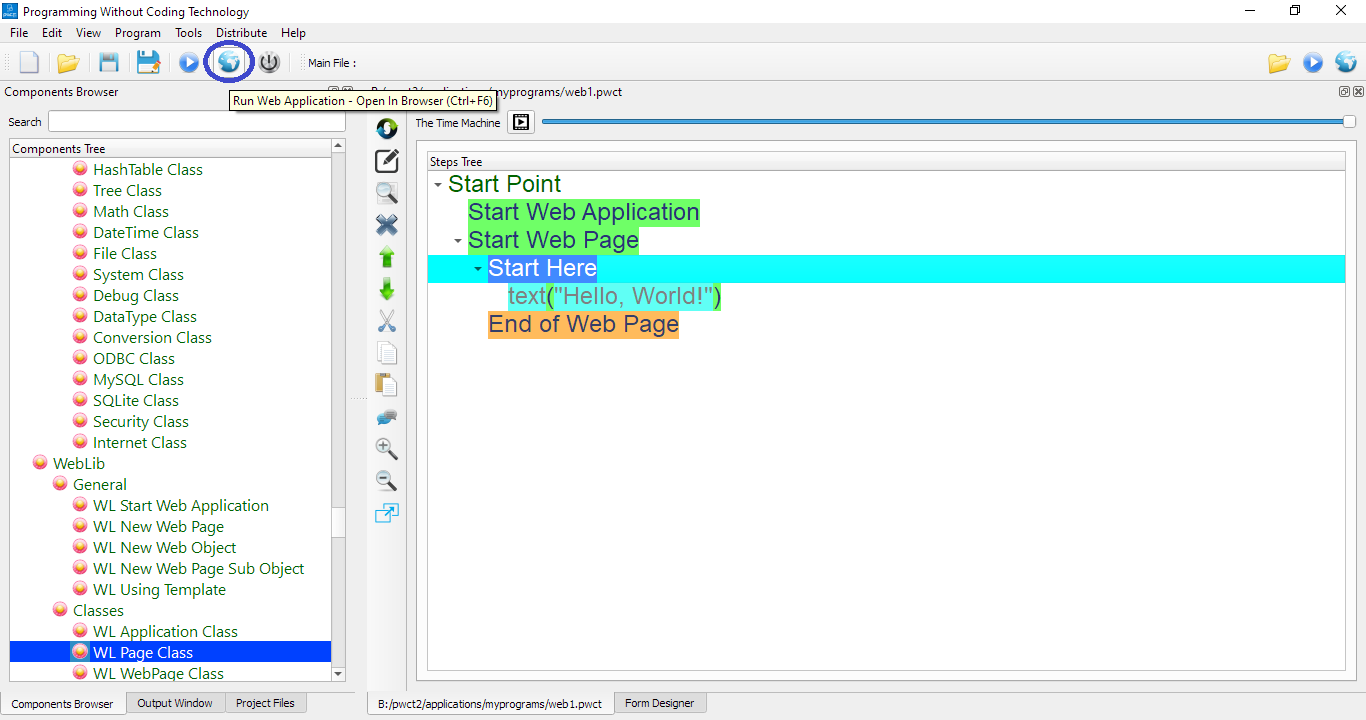Image resolution: width=1366 pixels, height=720 pixels.
Task: Collapse the Start Point tree node
Action: (438, 185)
